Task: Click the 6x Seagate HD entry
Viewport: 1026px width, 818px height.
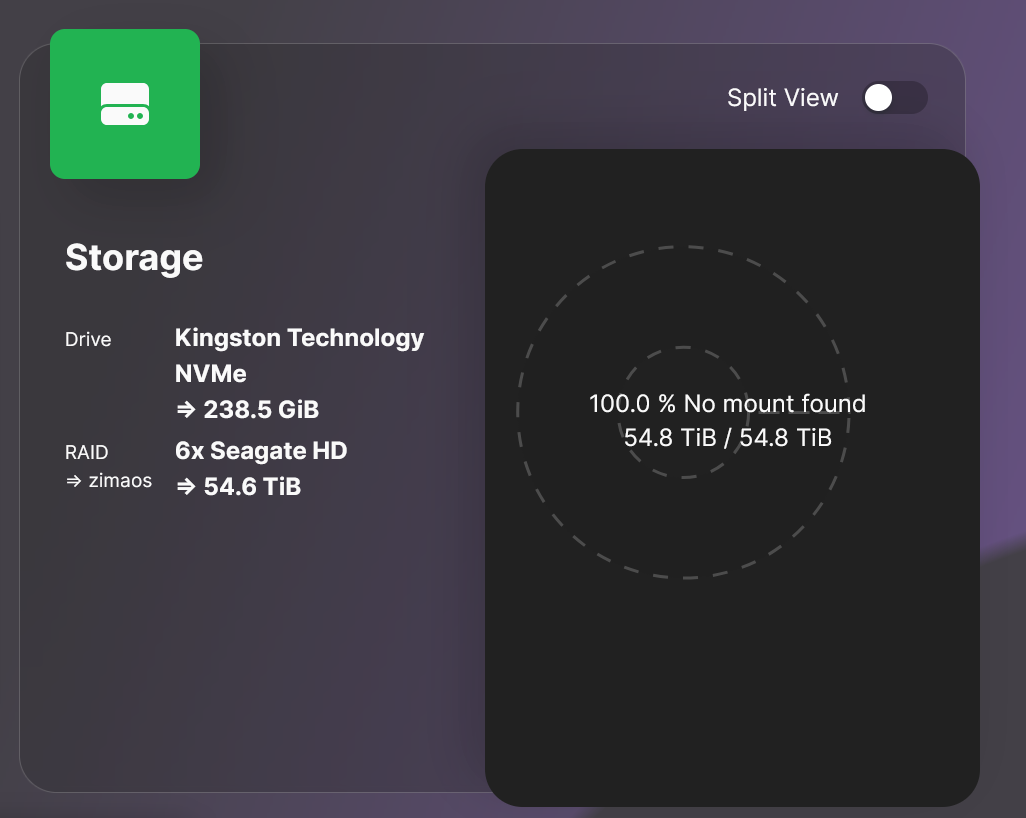Action: [260, 451]
